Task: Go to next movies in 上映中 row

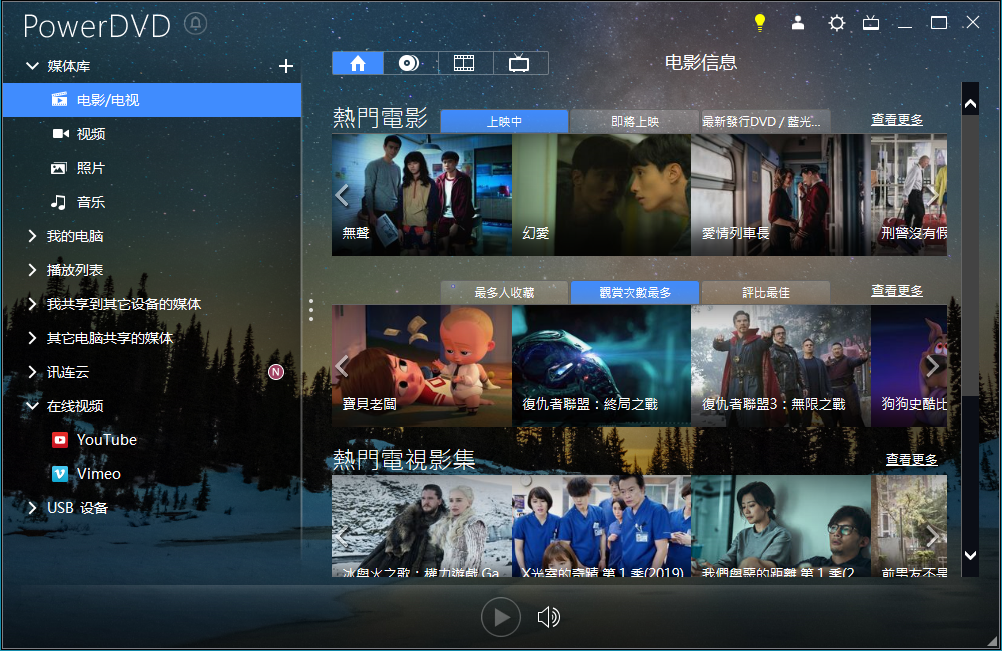Action: pyautogui.click(x=932, y=195)
